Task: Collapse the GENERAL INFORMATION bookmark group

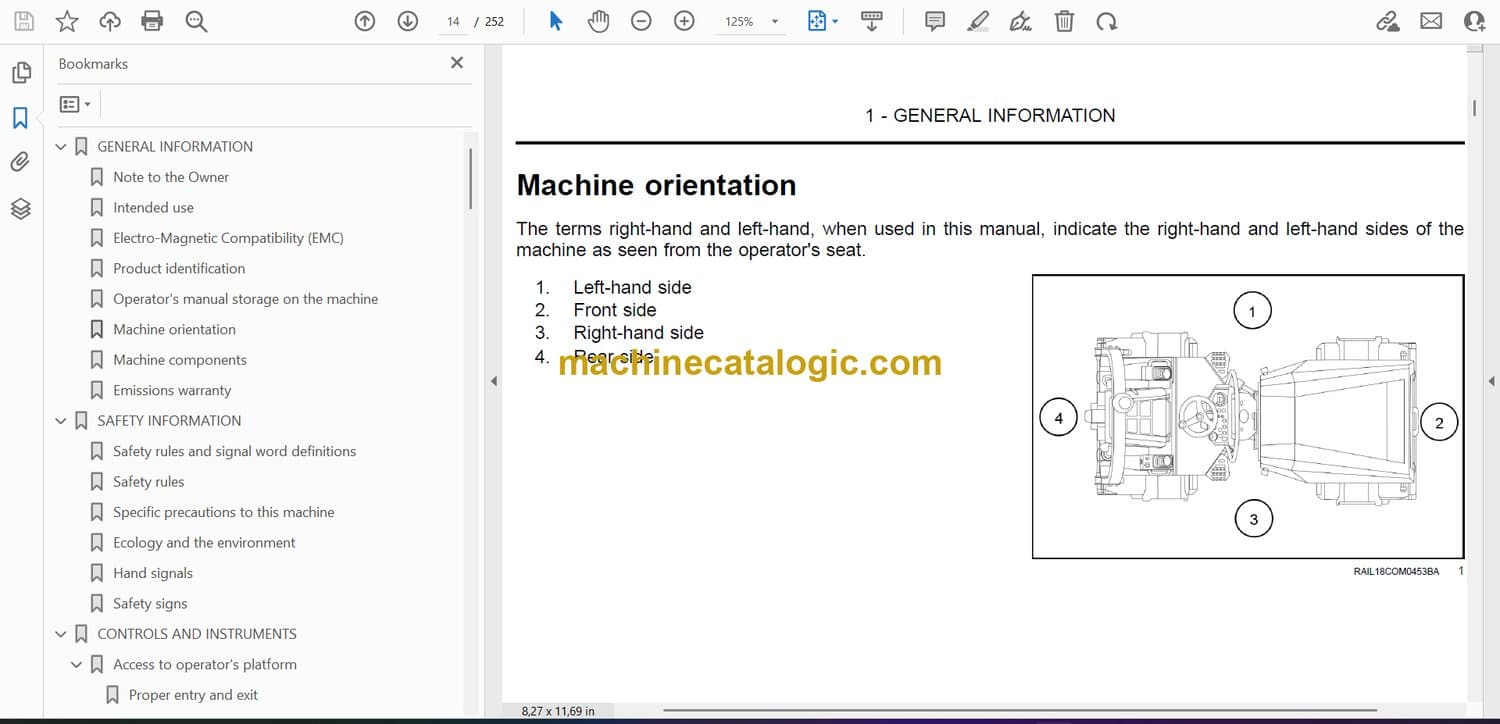Action: pos(61,147)
